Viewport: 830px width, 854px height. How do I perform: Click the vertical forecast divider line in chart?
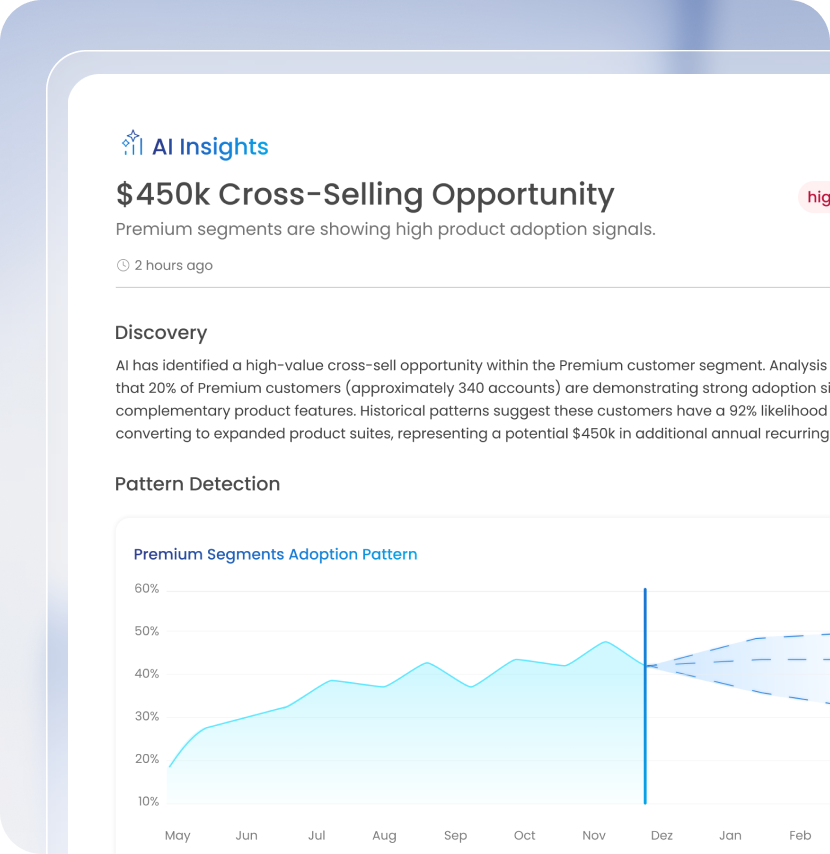(645, 696)
